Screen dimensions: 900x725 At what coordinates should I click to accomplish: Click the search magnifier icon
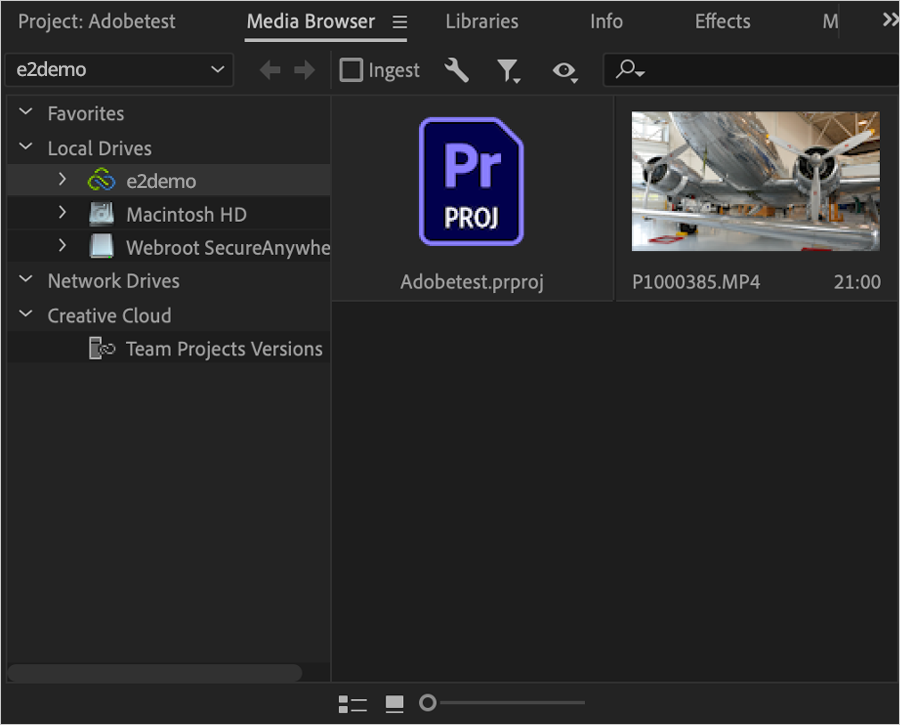pos(630,69)
